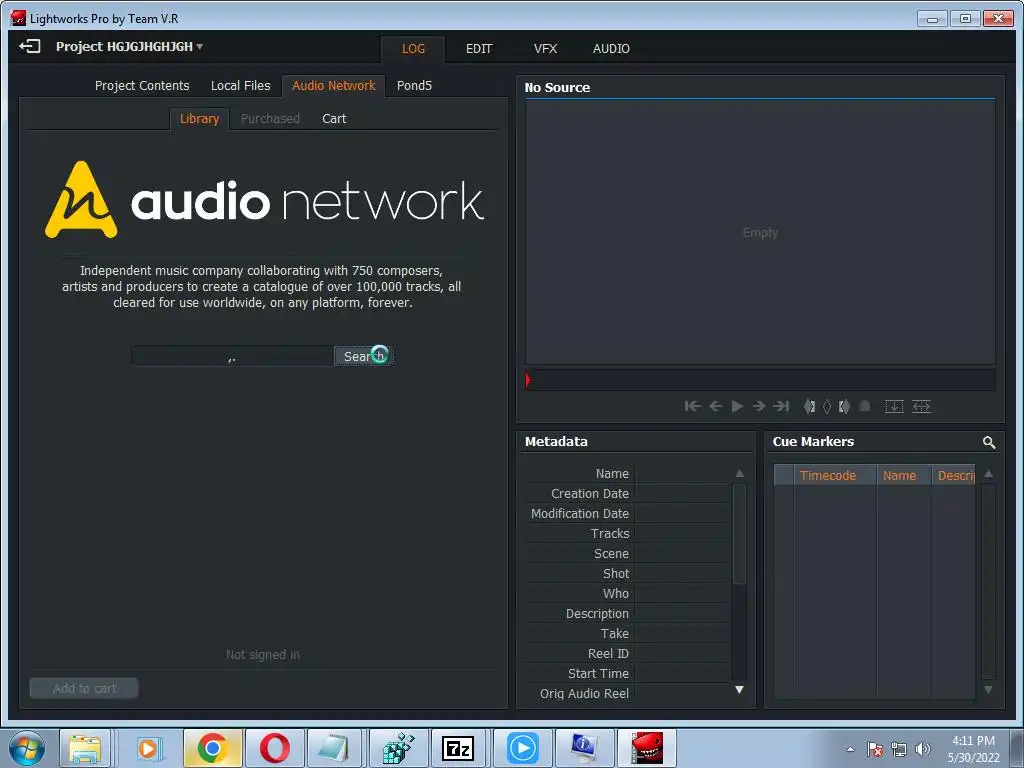Image resolution: width=1024 pixels, height=768 pixels.
Task: Step back one frame in viewer
Action: (x=715, y=406)
